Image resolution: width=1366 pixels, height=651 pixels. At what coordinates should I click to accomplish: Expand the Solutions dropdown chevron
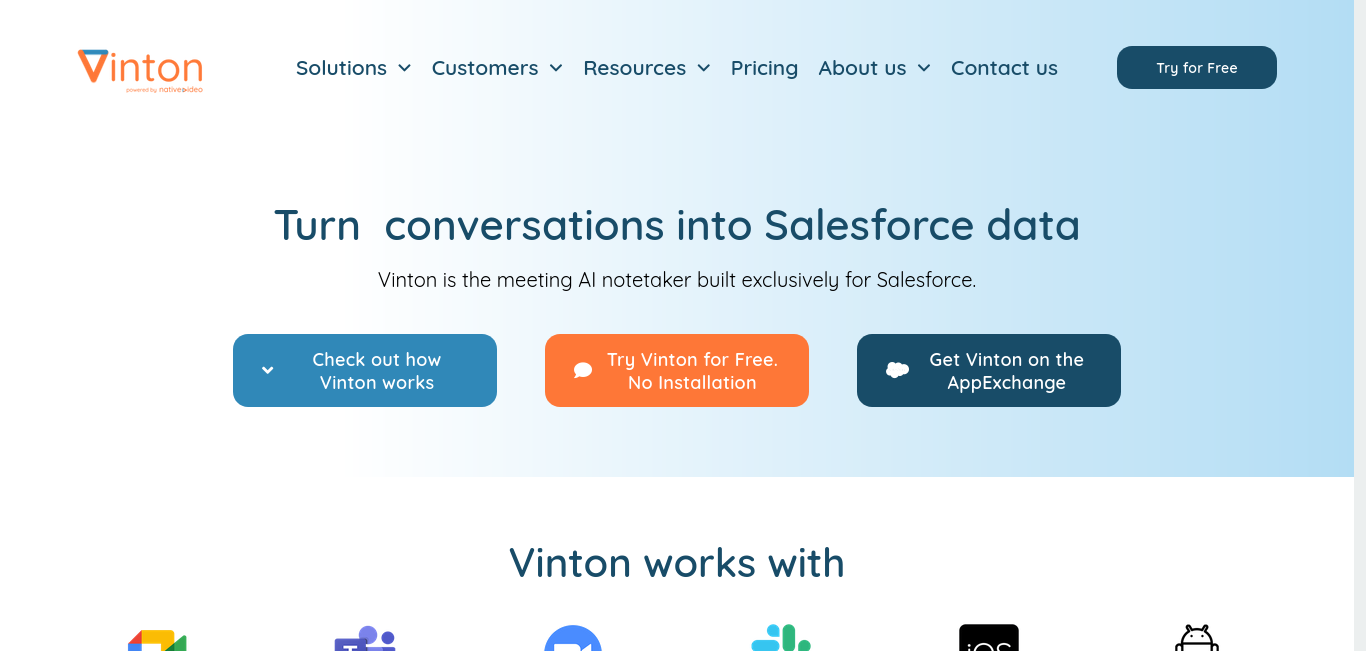pyautogui.click(x=404, y=68)
